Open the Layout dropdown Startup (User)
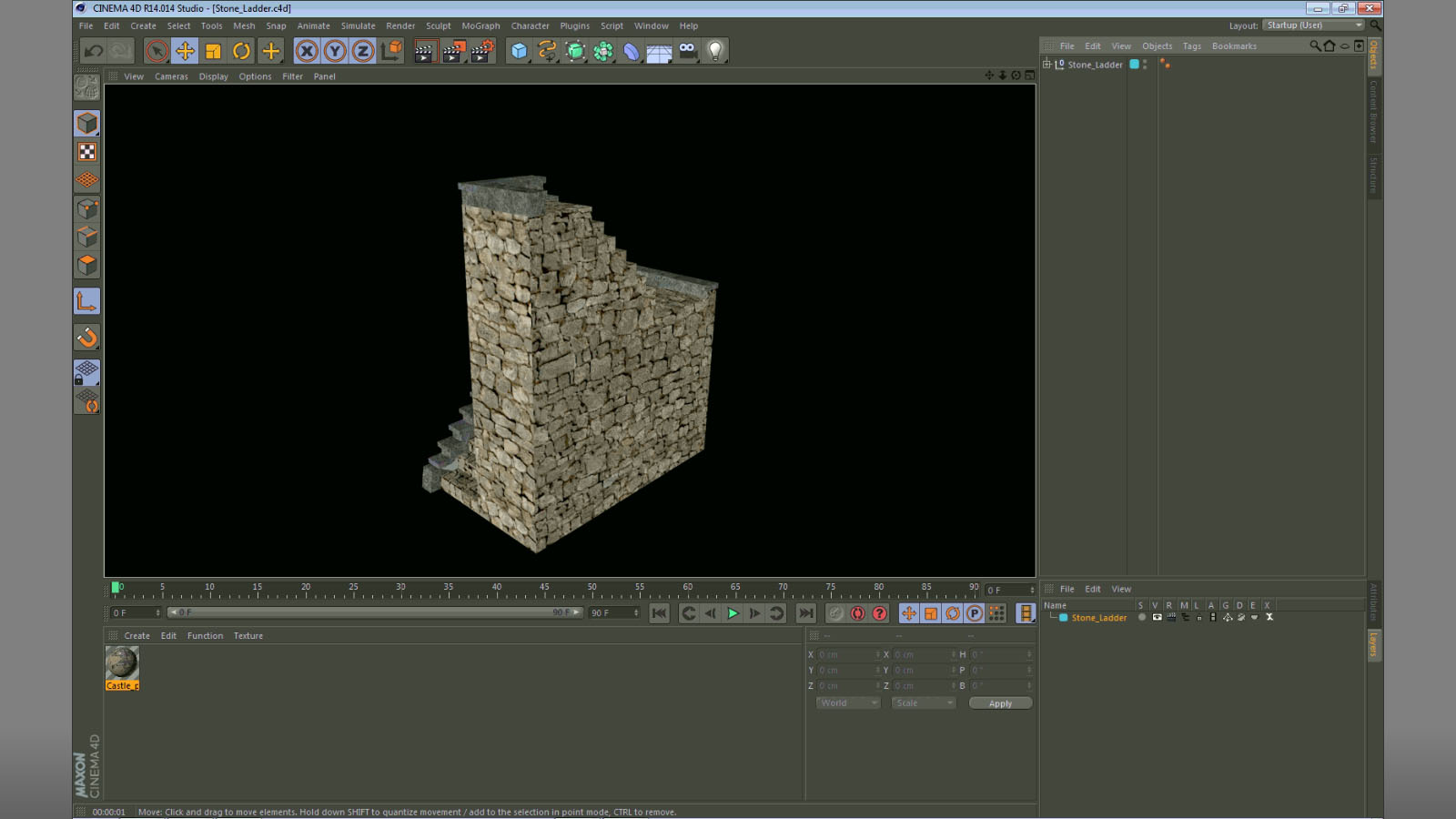This screenshot has width=1456, height=819. 1314,25
